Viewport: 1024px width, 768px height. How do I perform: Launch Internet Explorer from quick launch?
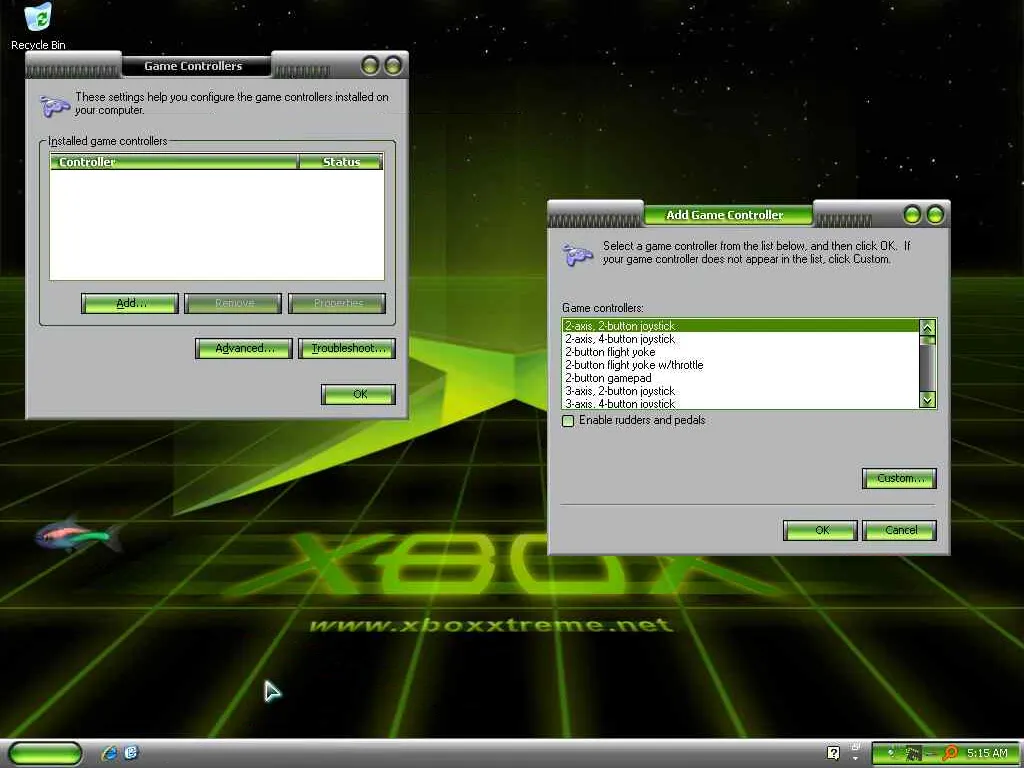pyautogui.click(x=110, y=753)
